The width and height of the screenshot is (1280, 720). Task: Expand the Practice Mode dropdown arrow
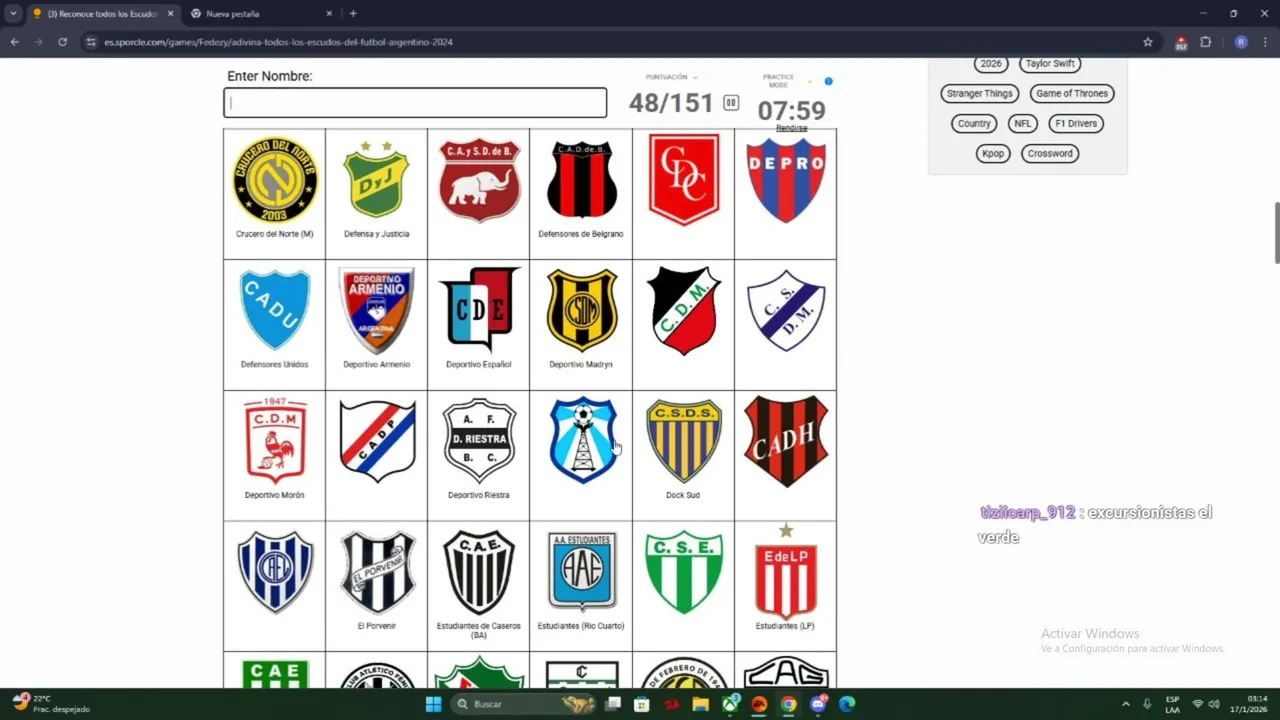[x=810, y=81]
